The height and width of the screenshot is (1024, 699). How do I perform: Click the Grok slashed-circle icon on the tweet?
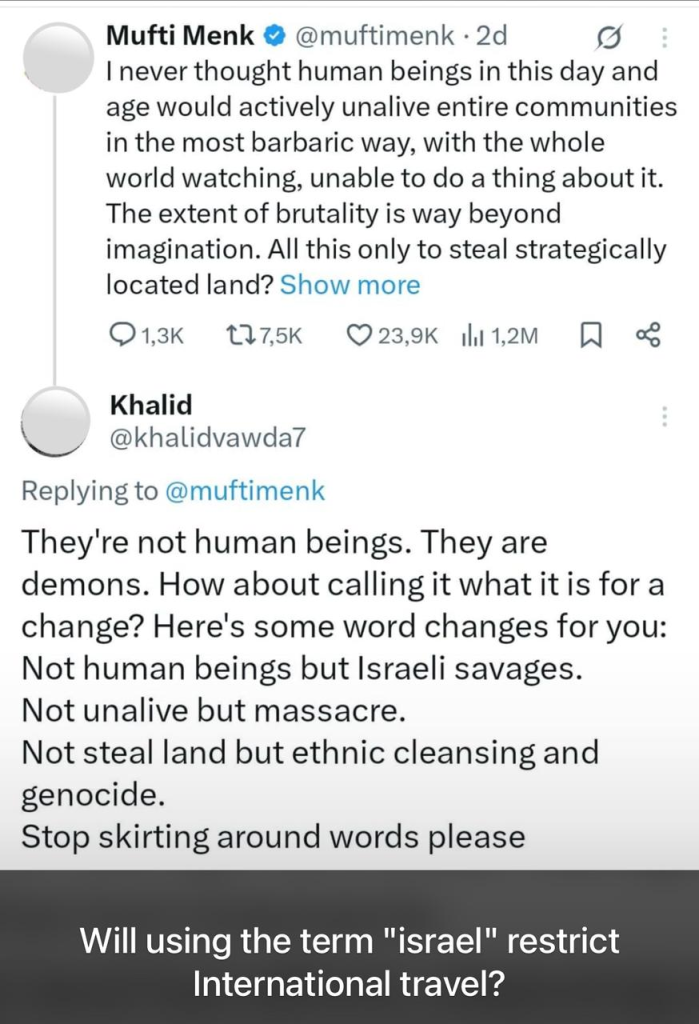click(606, 38)
